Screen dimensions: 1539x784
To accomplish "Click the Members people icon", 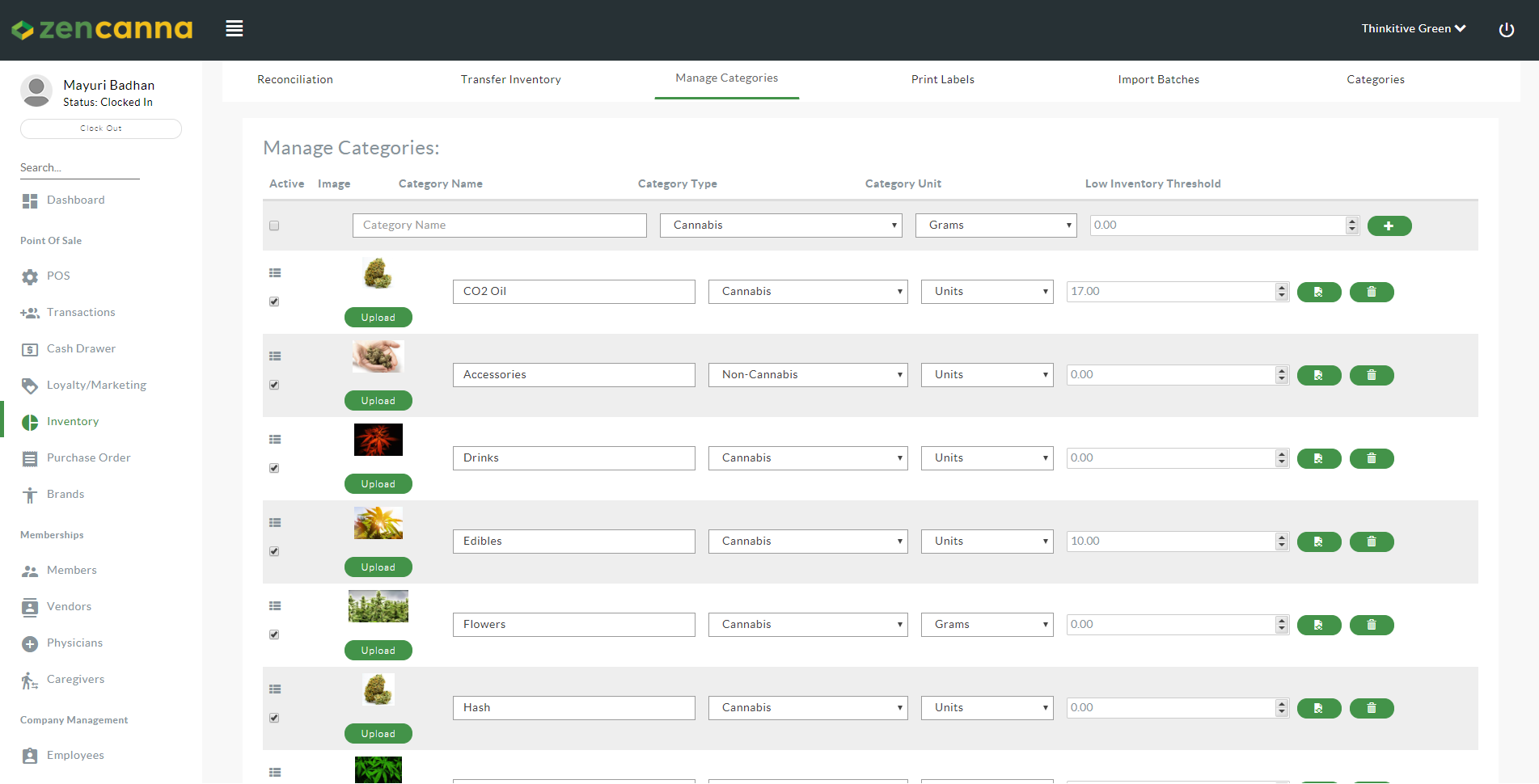I will pos(30,571).
